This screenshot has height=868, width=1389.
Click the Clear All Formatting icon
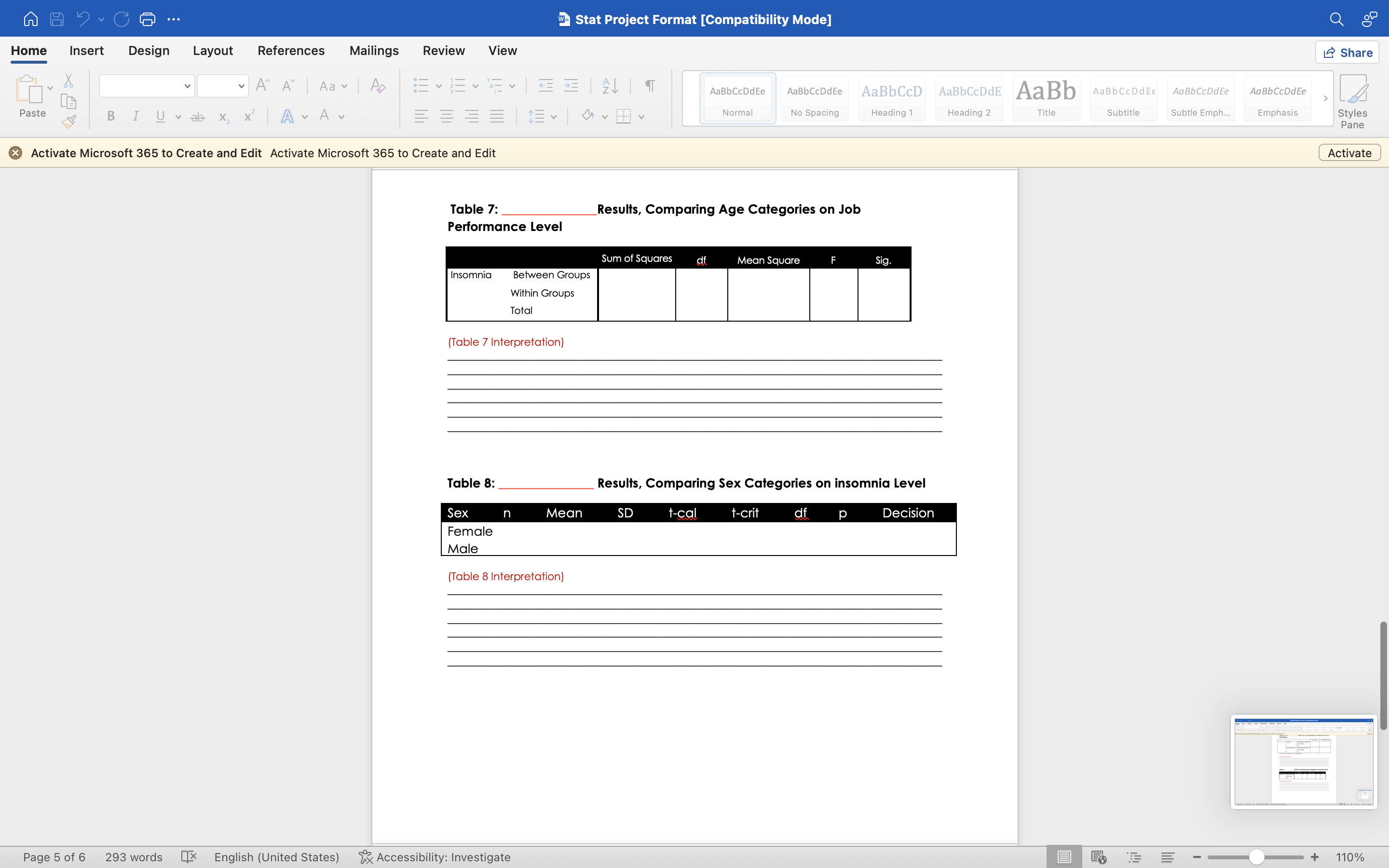pos(377,85)
